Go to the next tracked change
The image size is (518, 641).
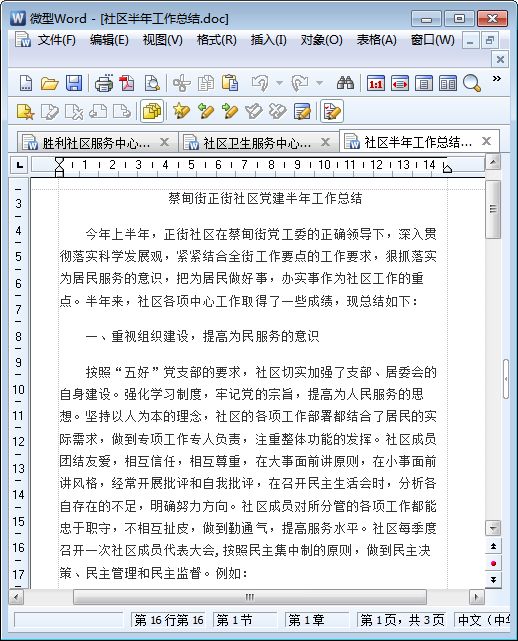pos(230,111)
